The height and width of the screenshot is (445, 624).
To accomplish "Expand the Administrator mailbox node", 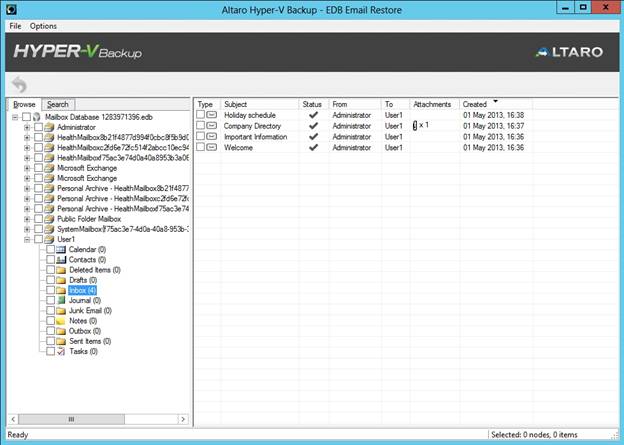I will pyautogui.click(x=27, y=127).
